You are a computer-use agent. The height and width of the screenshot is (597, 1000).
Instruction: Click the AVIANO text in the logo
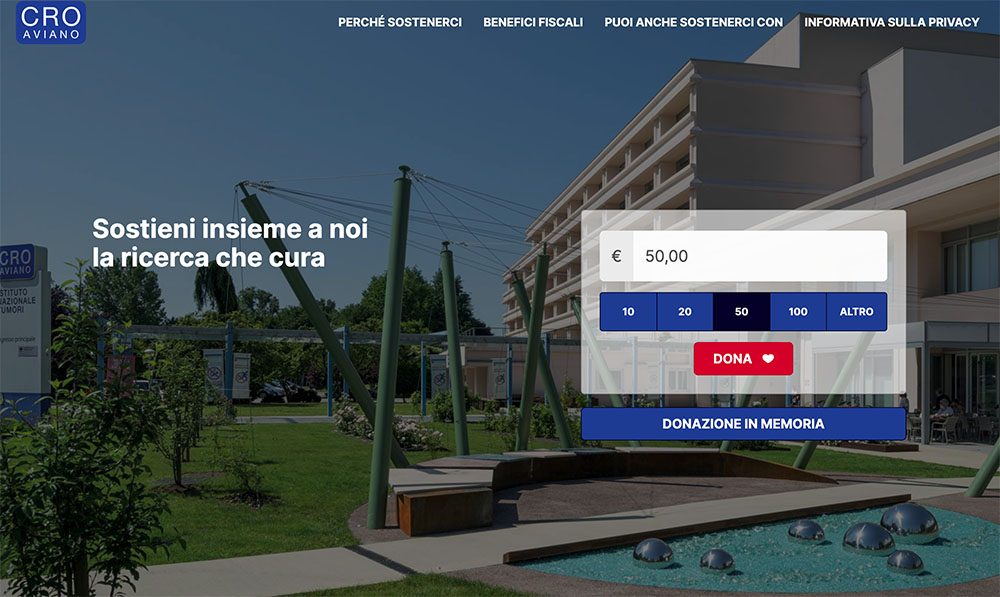tap(51, 34)
